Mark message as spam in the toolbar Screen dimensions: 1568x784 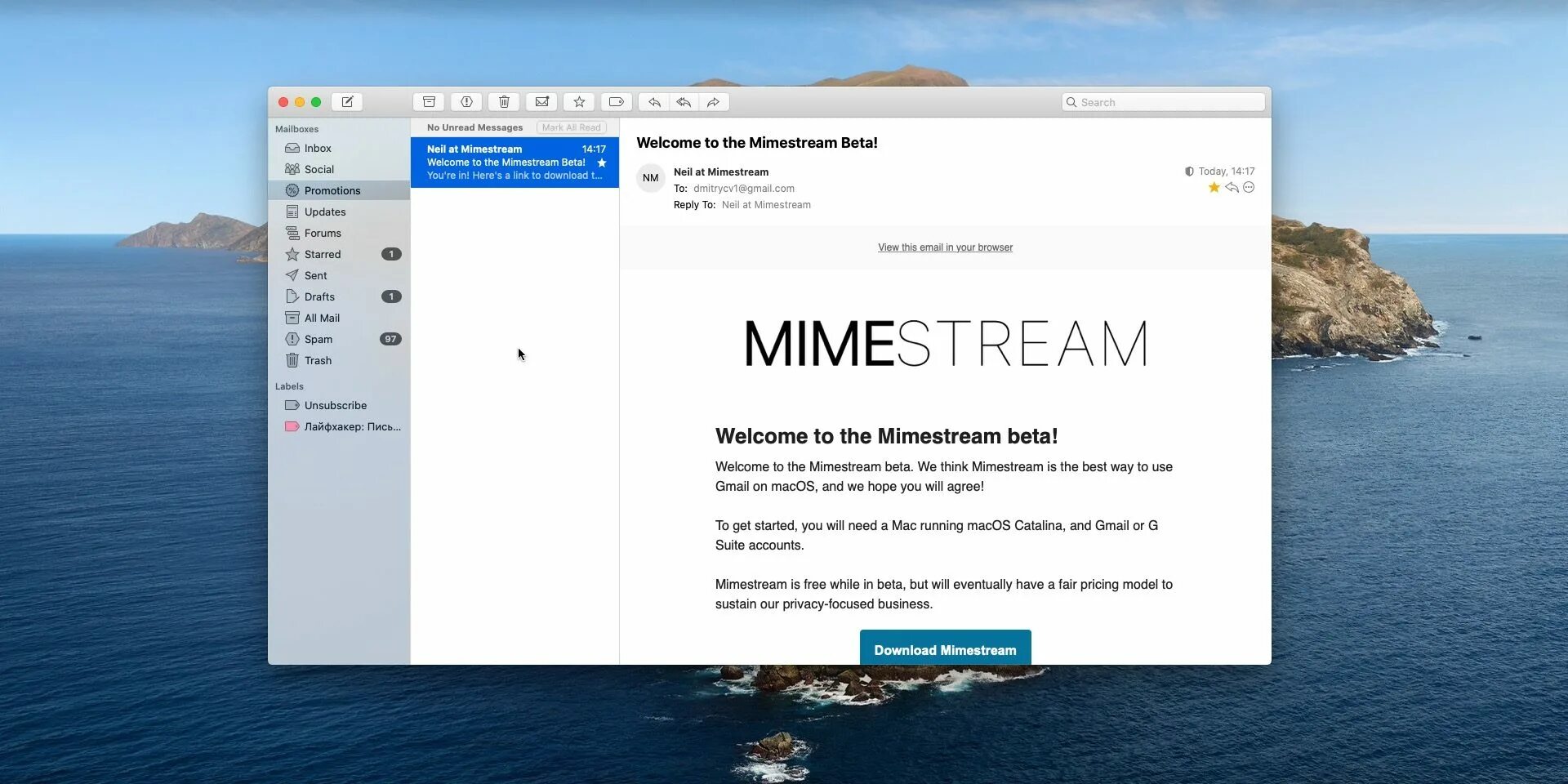pos(466,102)
